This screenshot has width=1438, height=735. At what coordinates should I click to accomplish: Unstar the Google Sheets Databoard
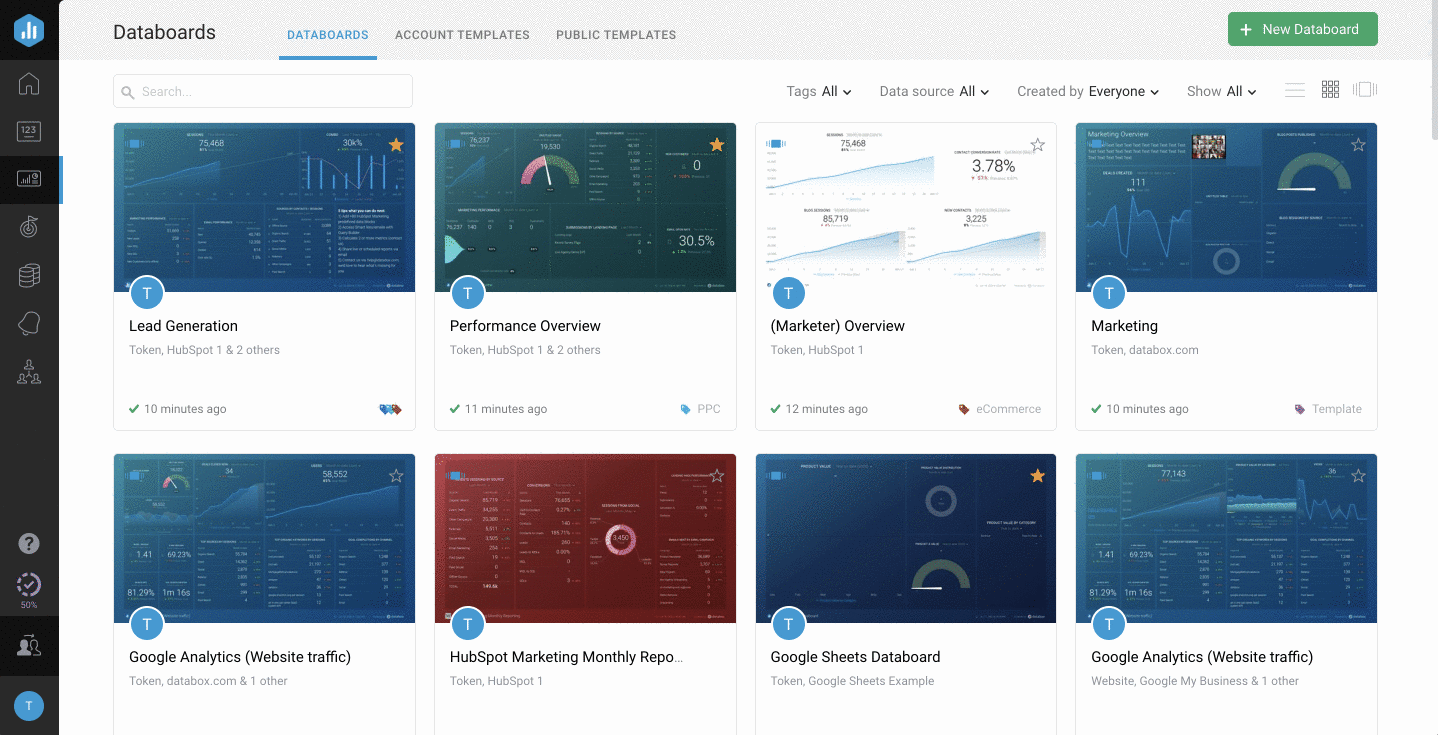pos(1037,476)
